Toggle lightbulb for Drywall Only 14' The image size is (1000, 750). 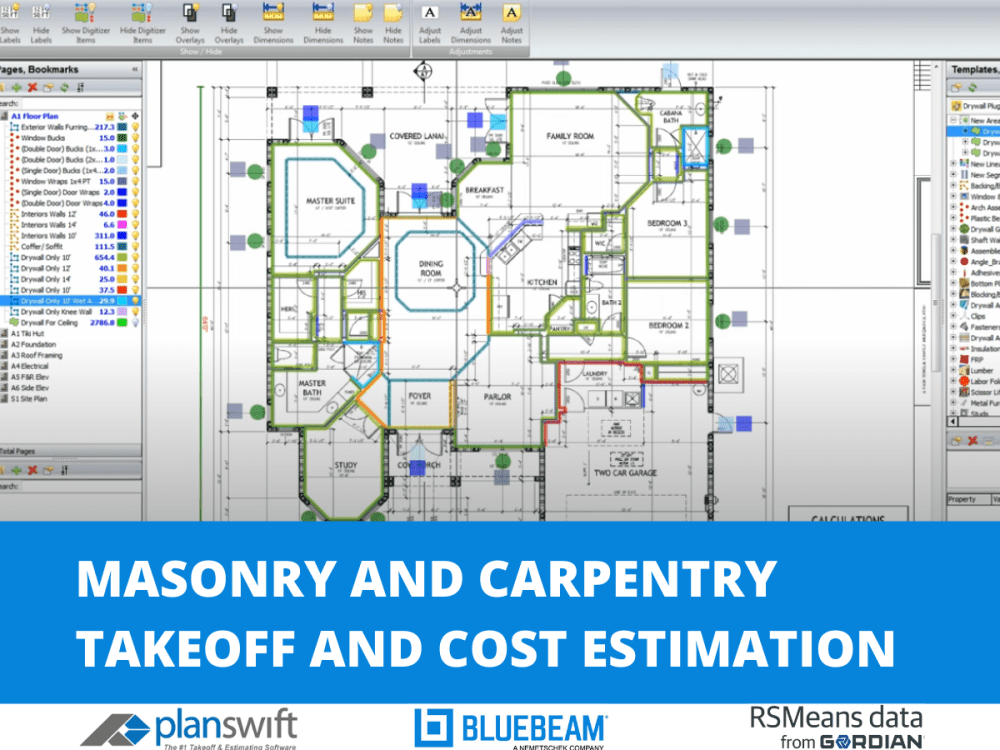pos(135,279)
